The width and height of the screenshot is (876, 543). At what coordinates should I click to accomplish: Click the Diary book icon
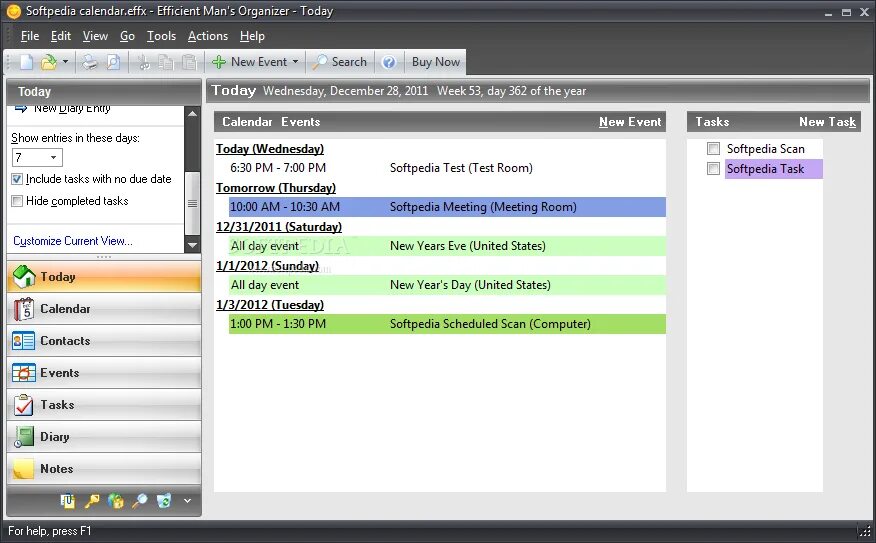[23, 437]
